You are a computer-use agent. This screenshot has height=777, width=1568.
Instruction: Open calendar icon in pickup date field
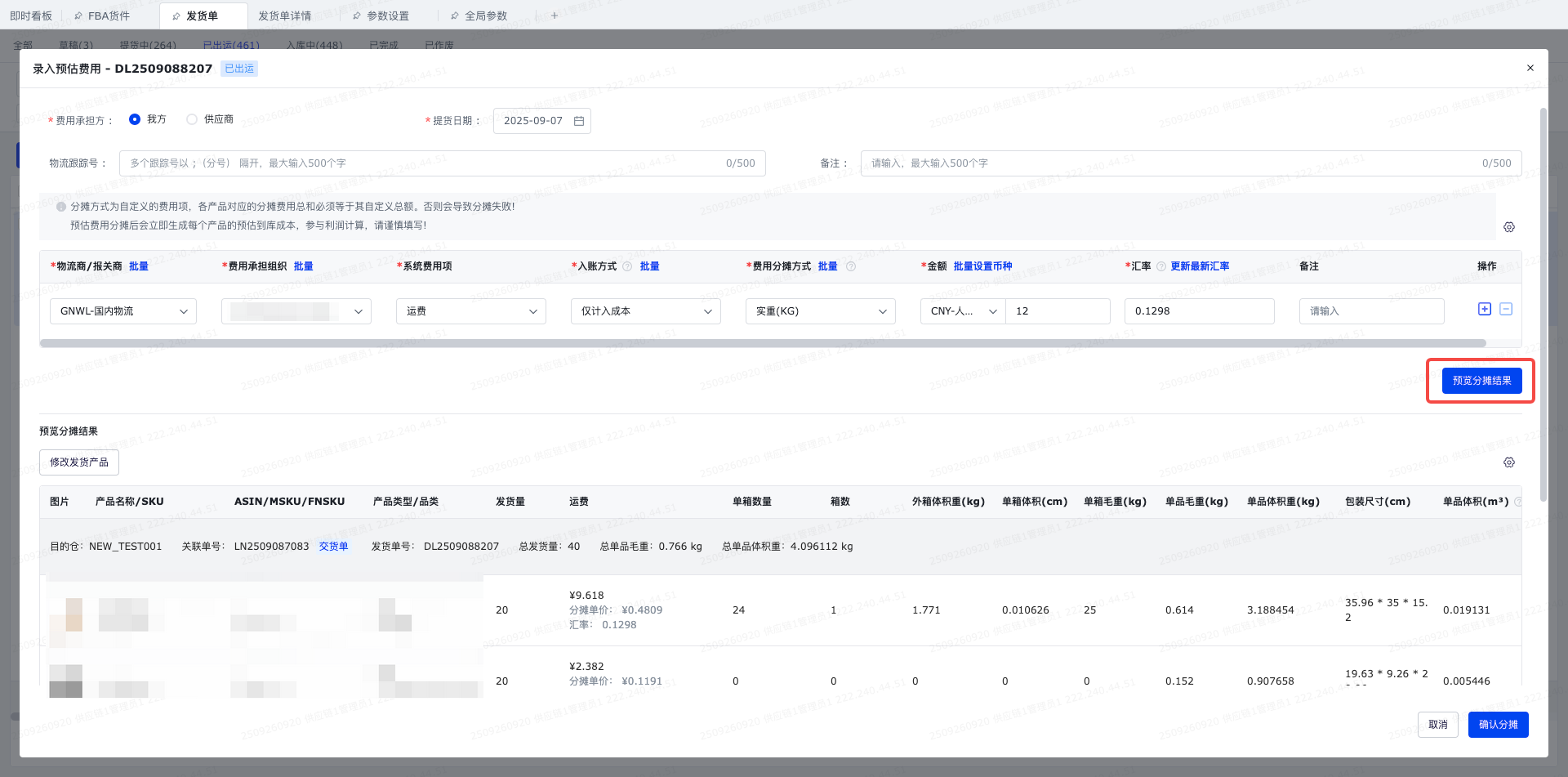click(579, 121)
